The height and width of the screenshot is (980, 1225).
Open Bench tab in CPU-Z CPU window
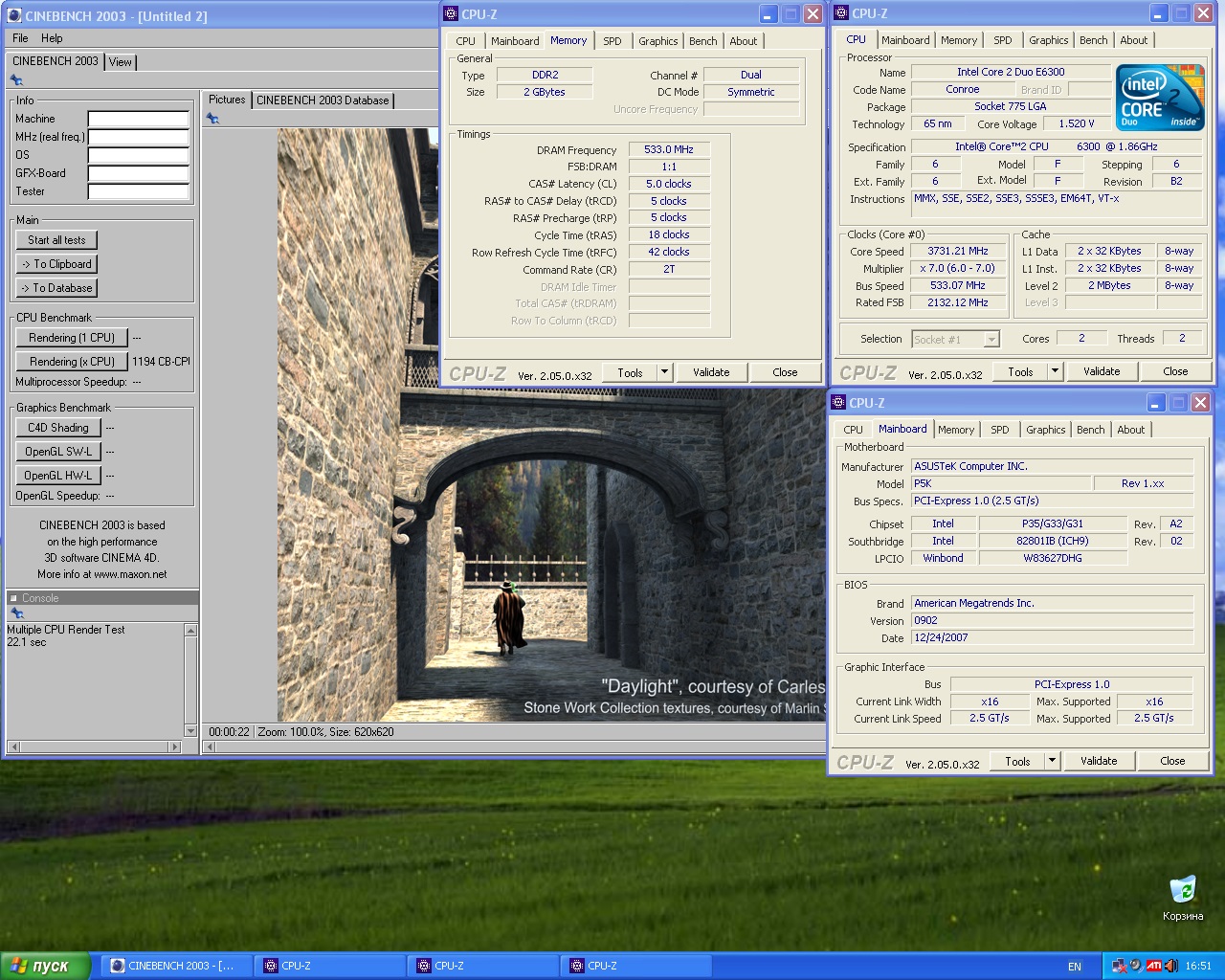(1094, 40)
